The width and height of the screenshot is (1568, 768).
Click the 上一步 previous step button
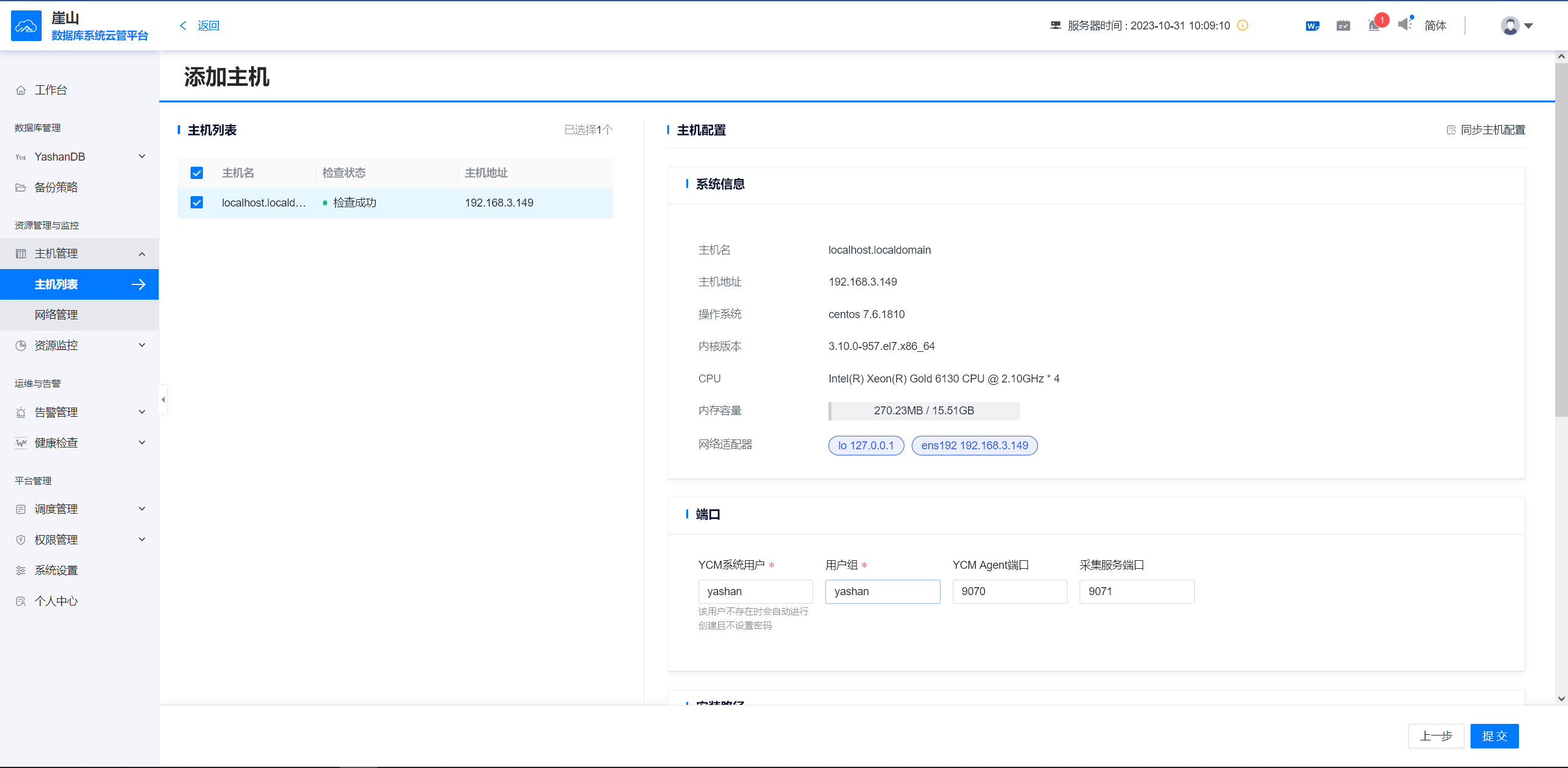[1436, 736]
